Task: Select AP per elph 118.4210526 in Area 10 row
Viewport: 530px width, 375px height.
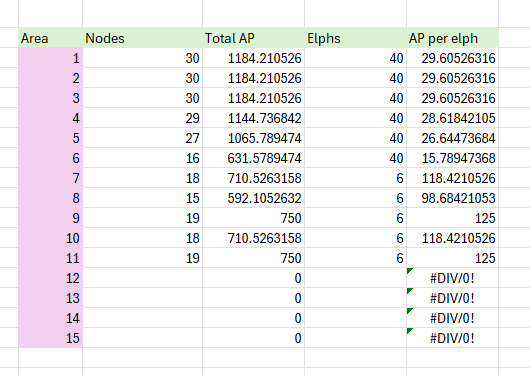Action: pyautogui.click(x=453, y=238)
